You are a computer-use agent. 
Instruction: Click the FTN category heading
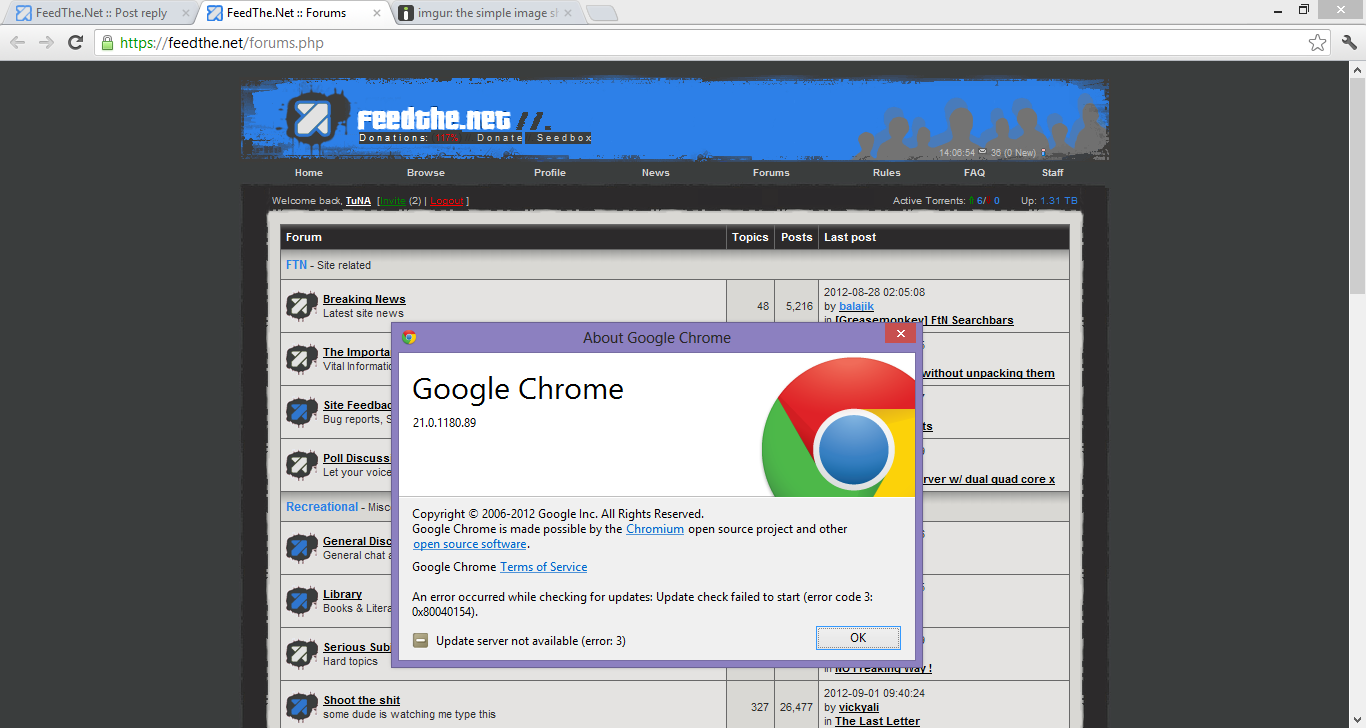(x=296, y=265)
